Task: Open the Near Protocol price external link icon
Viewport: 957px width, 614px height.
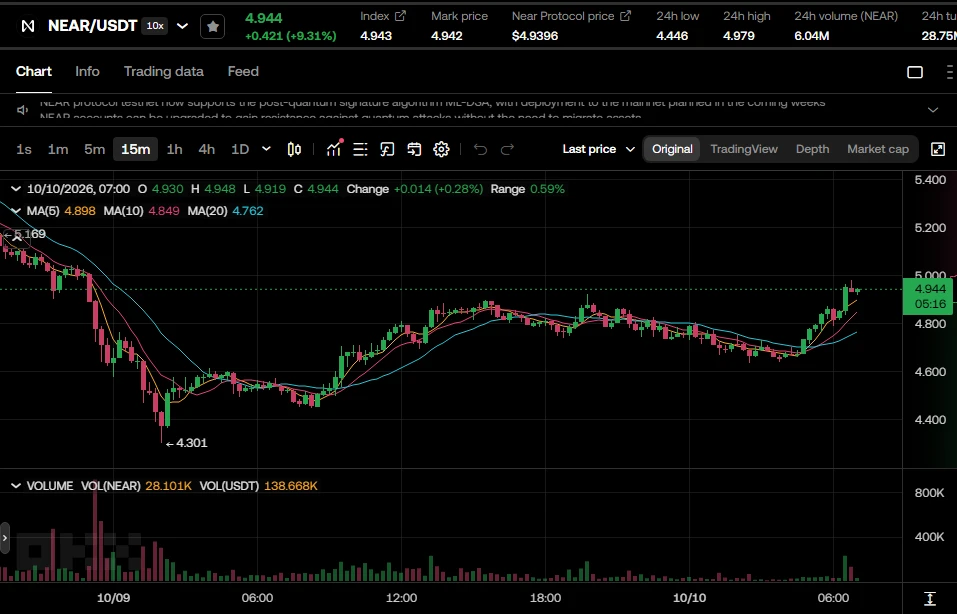Action: tap(626, 16)
